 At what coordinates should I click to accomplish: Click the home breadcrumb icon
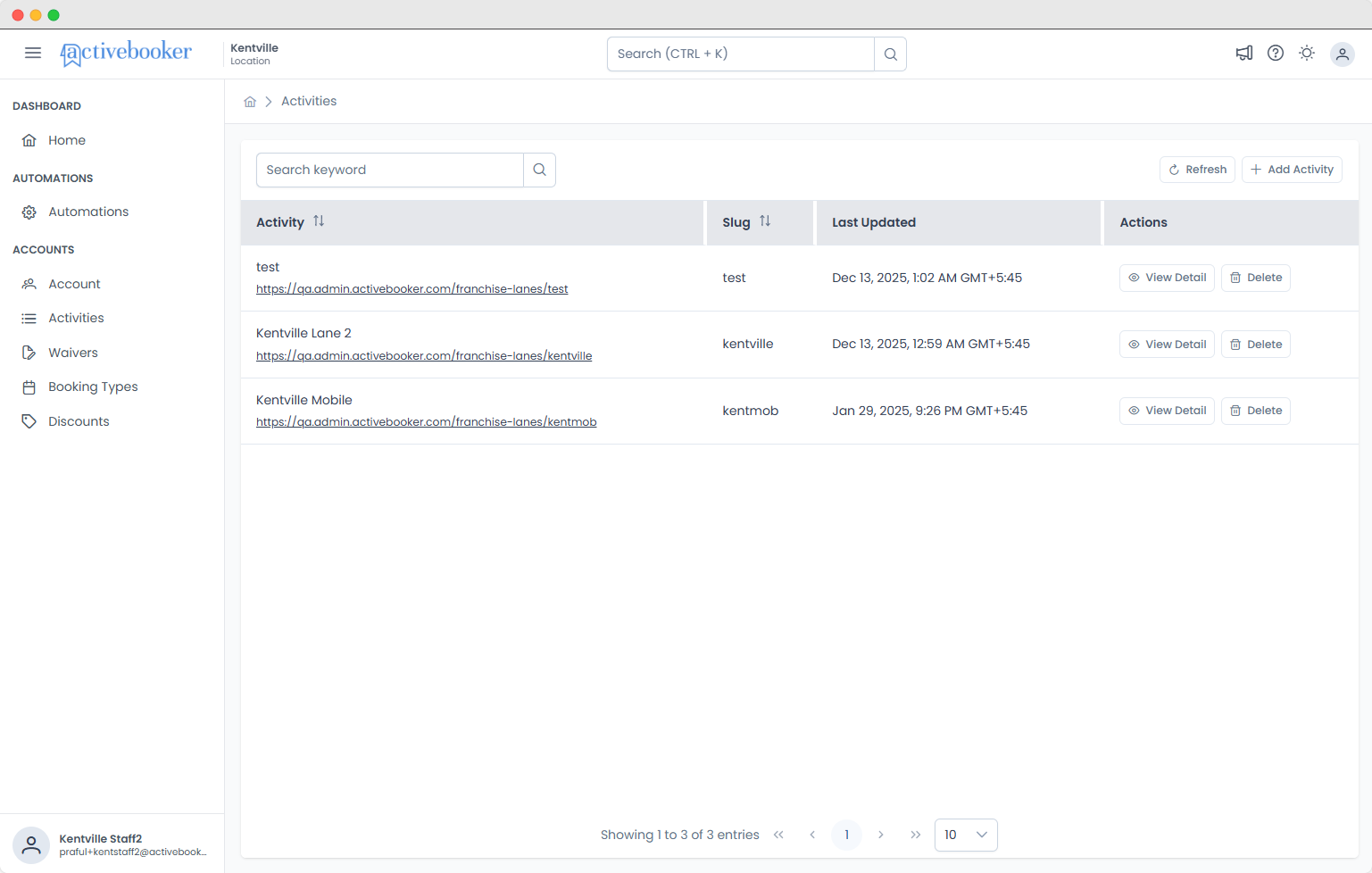click(250, 102)
